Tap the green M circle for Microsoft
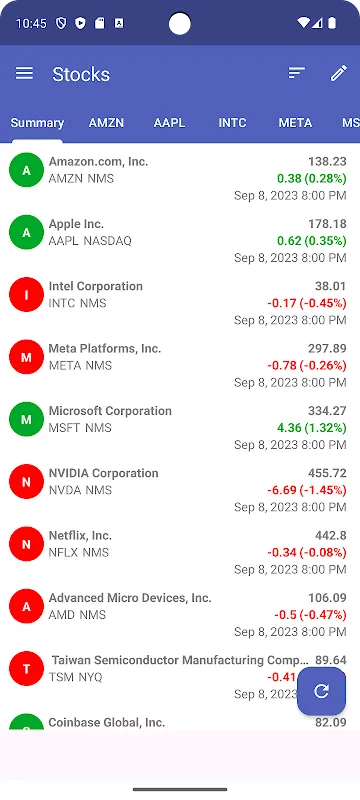 [27, 419]
